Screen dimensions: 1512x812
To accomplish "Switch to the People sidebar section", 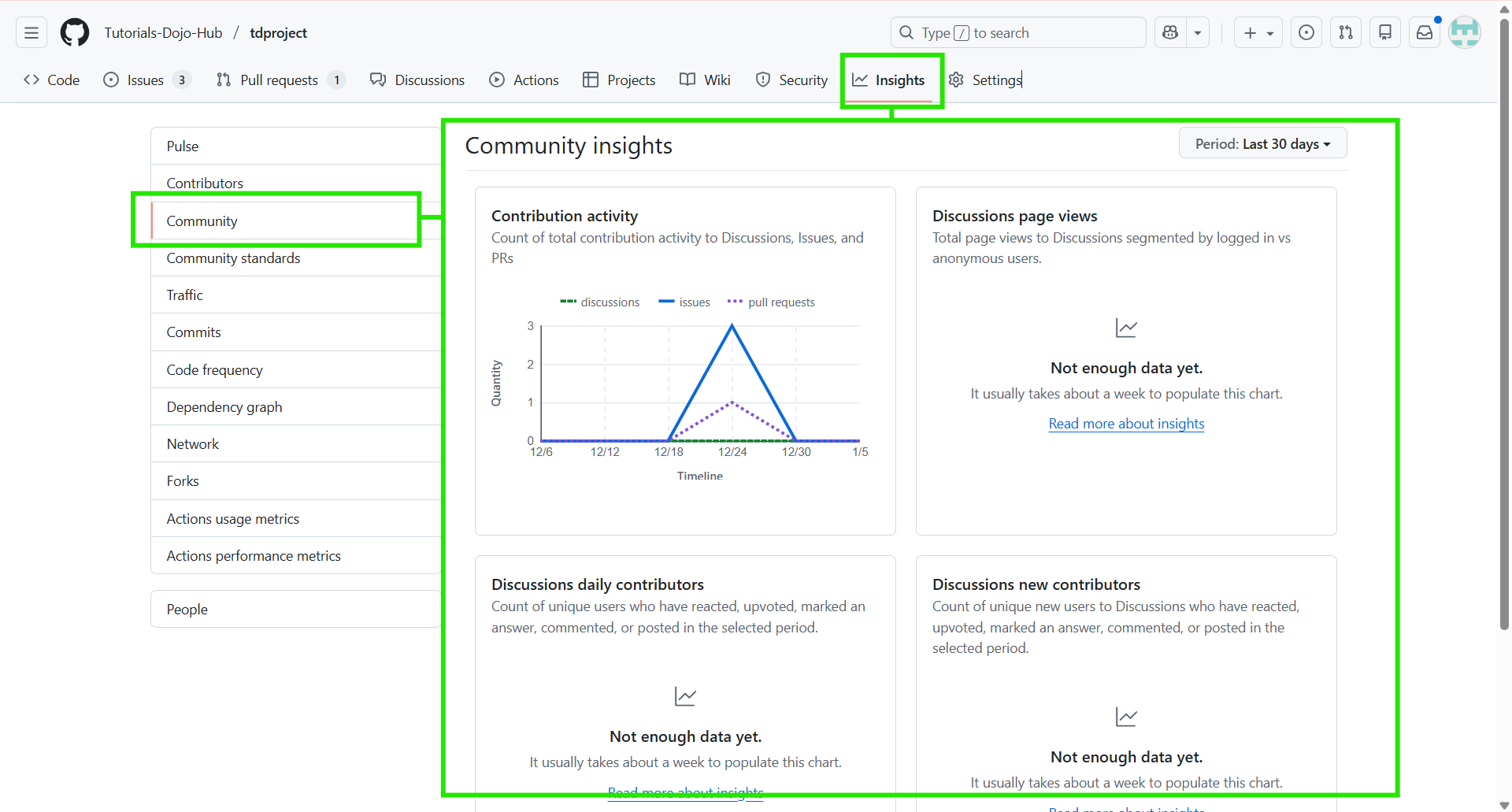I will [187, 608].
